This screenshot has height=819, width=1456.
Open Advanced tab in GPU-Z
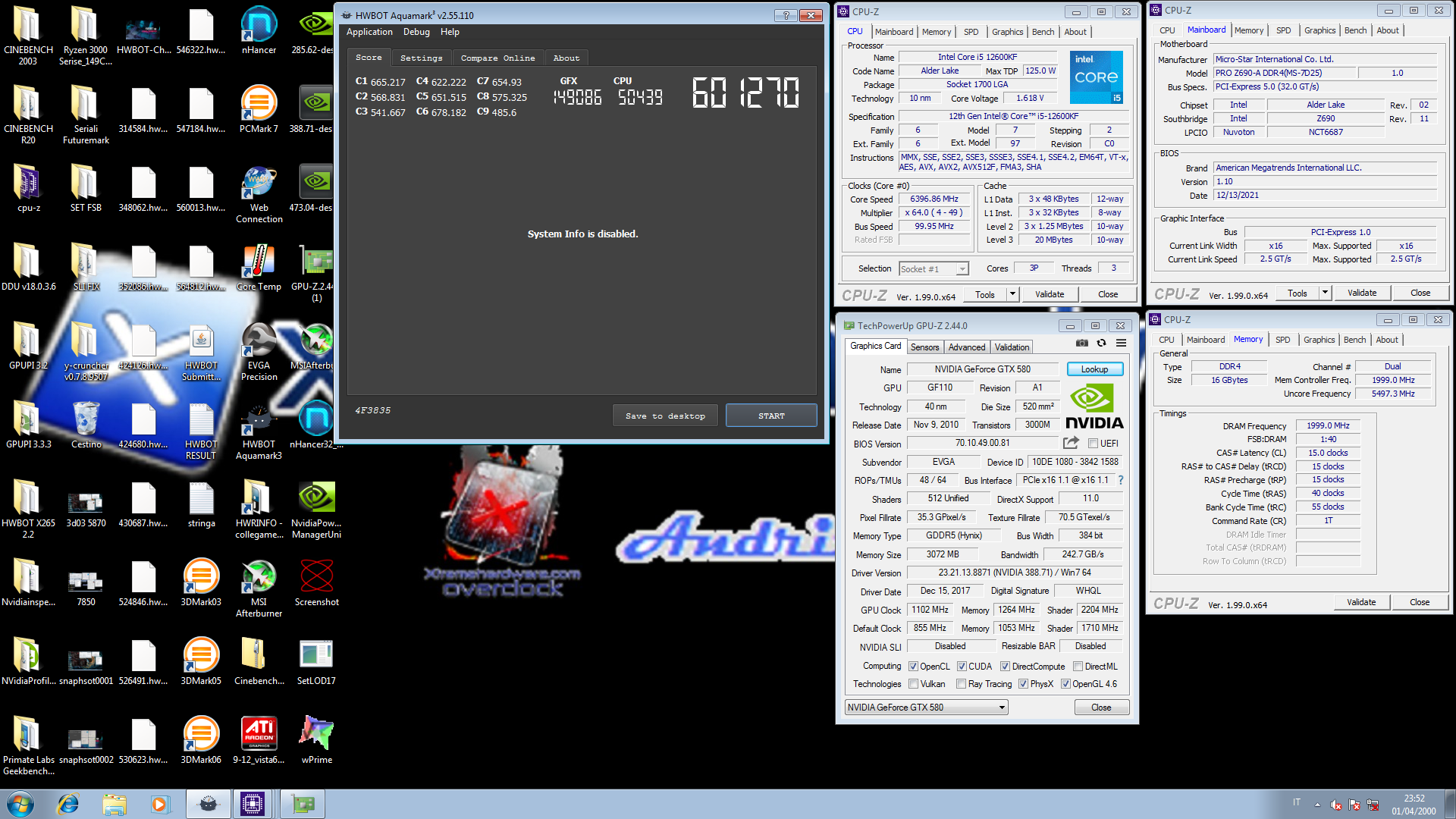[x=967, y=347]
